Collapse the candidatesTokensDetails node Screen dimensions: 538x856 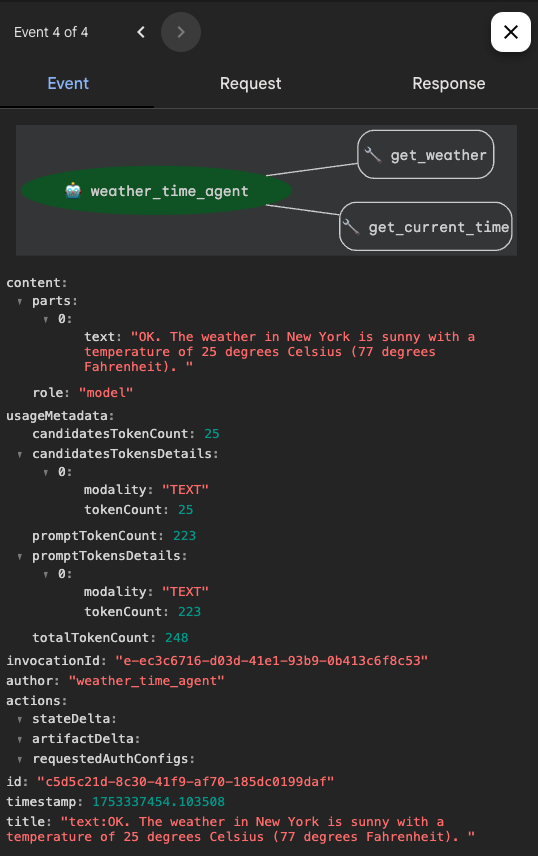tap(20, 454)
